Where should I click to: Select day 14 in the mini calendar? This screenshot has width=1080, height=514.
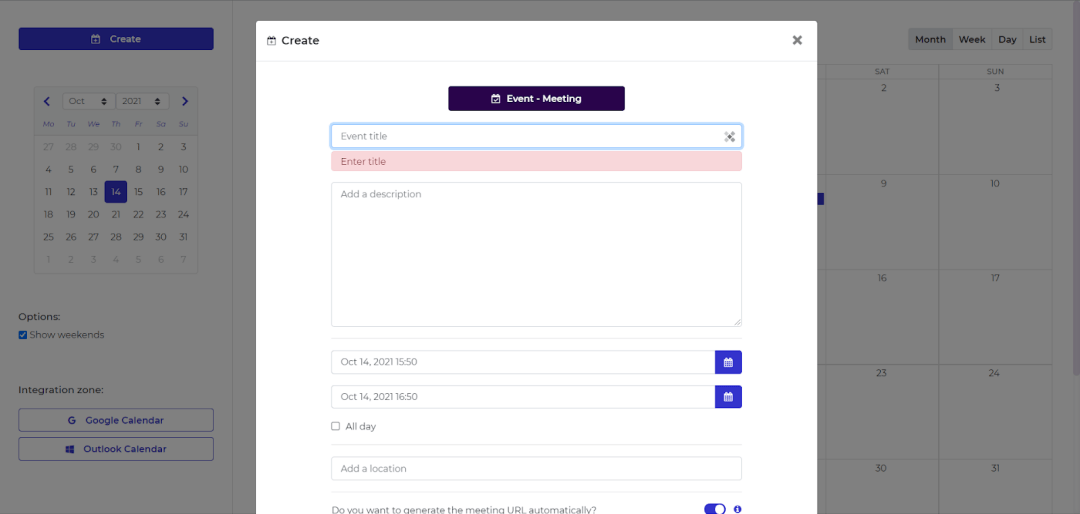116,192
